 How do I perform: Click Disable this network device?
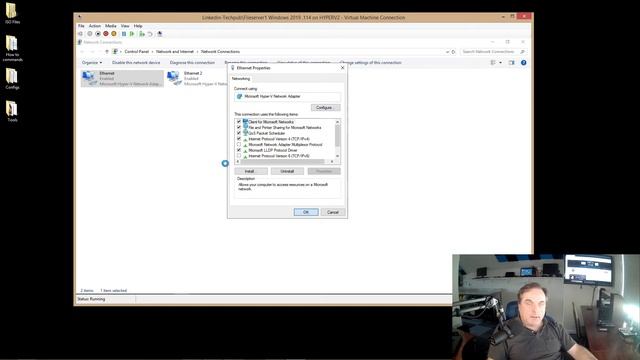[x=136, y=62]
